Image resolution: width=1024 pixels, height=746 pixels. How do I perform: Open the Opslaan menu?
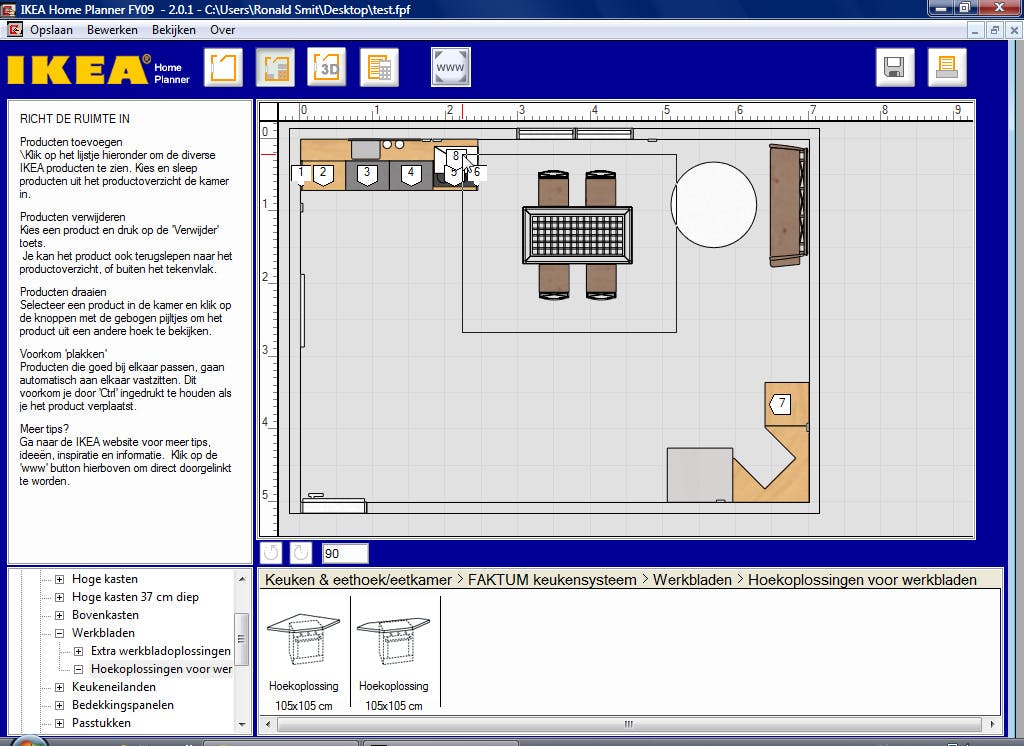[x=51, y=30]
